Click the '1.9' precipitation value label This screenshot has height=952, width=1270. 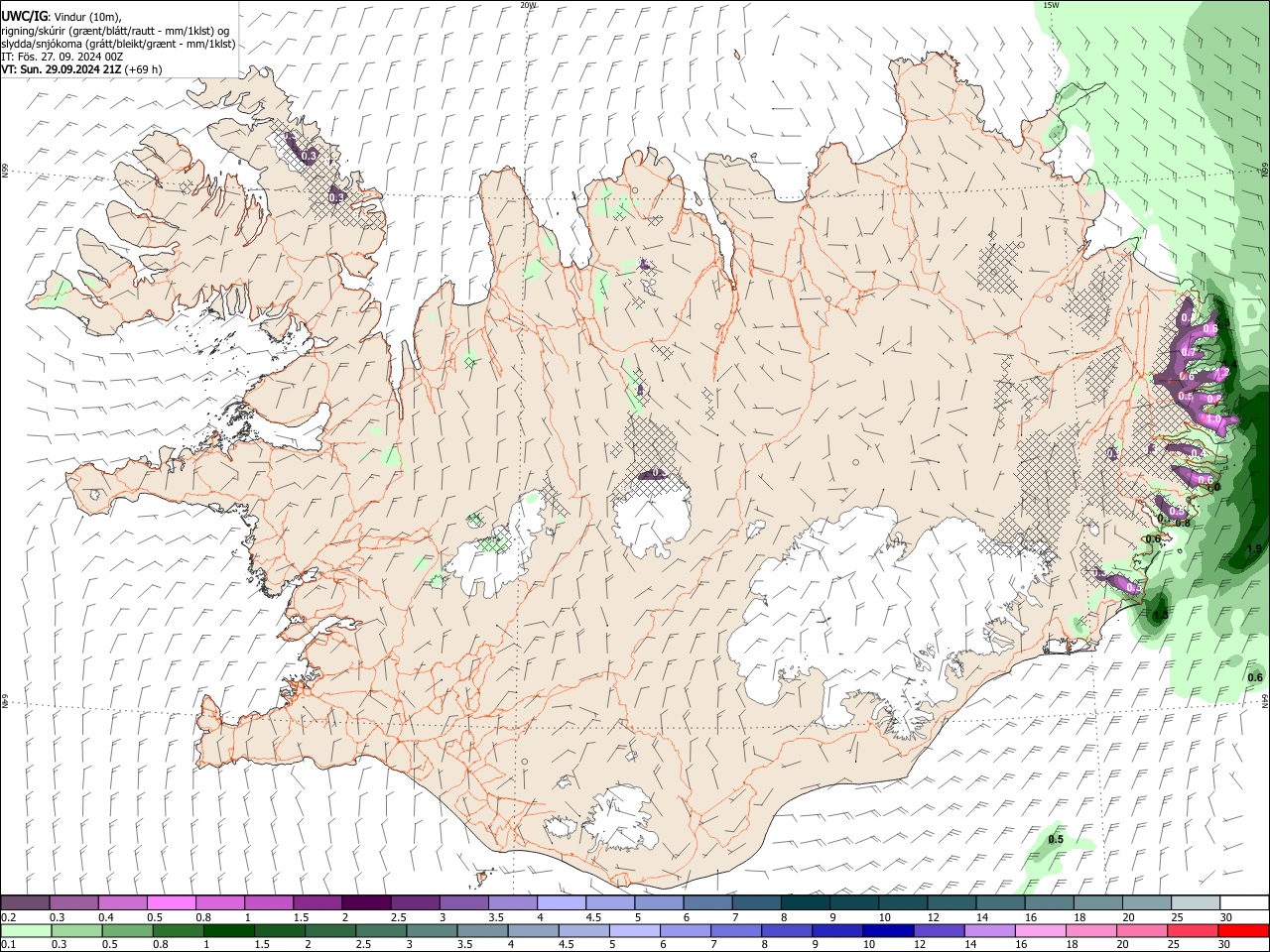point(1254,548)
